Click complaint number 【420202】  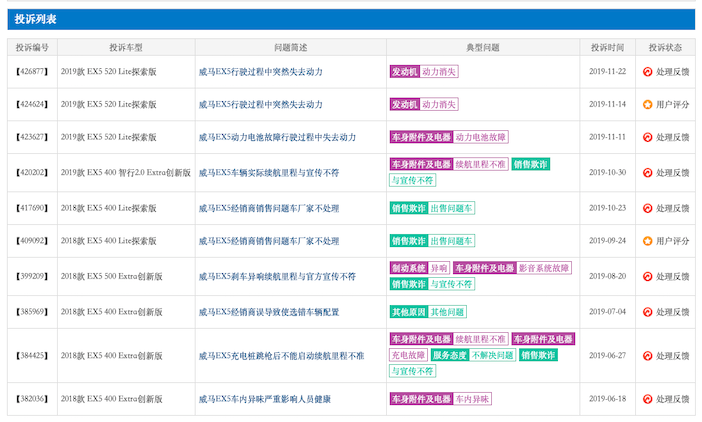(32, 173)
